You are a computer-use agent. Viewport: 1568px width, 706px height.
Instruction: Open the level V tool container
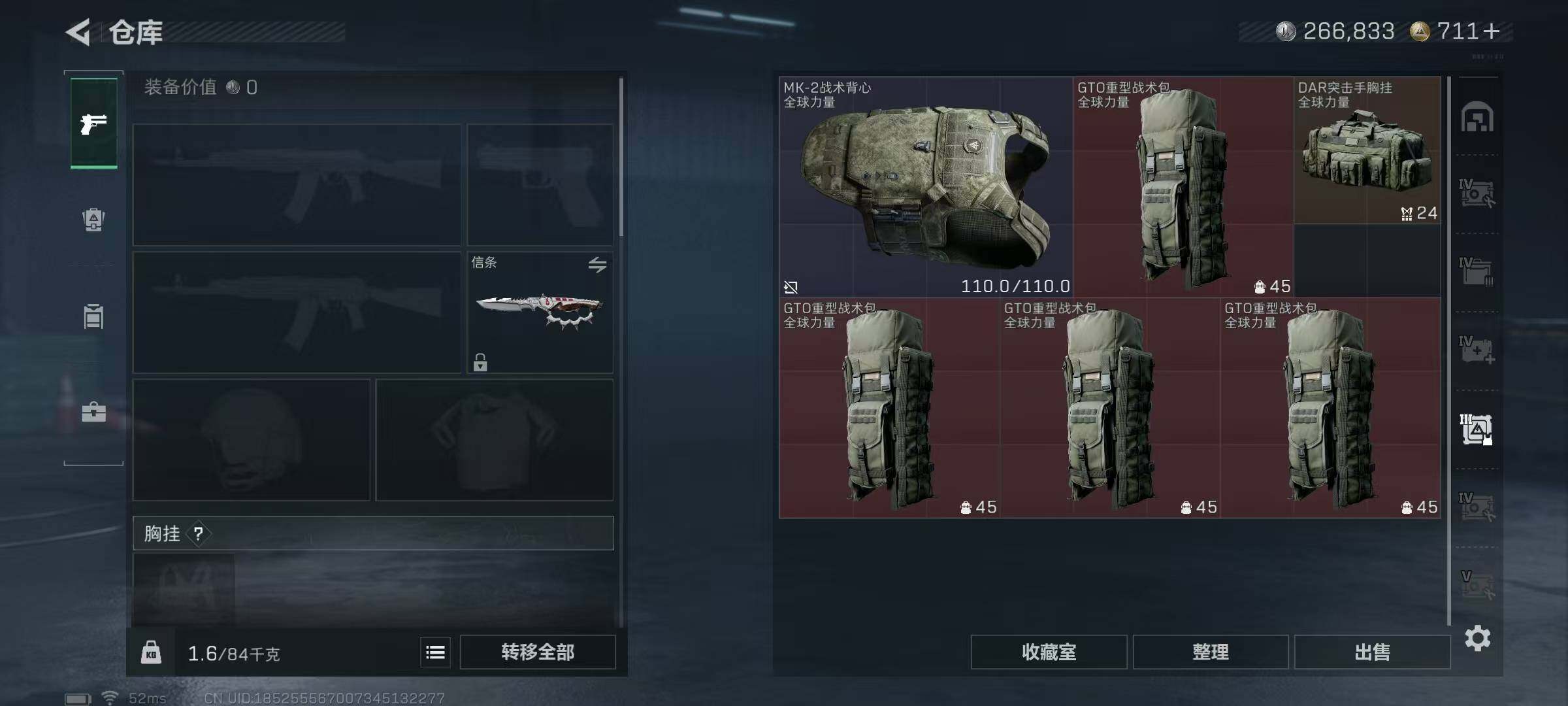[x=1477, y=585]
